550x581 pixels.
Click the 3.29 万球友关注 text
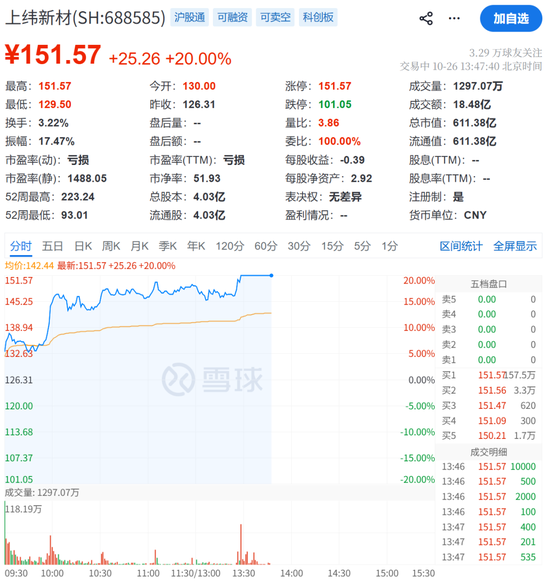[x=506, y=53]
